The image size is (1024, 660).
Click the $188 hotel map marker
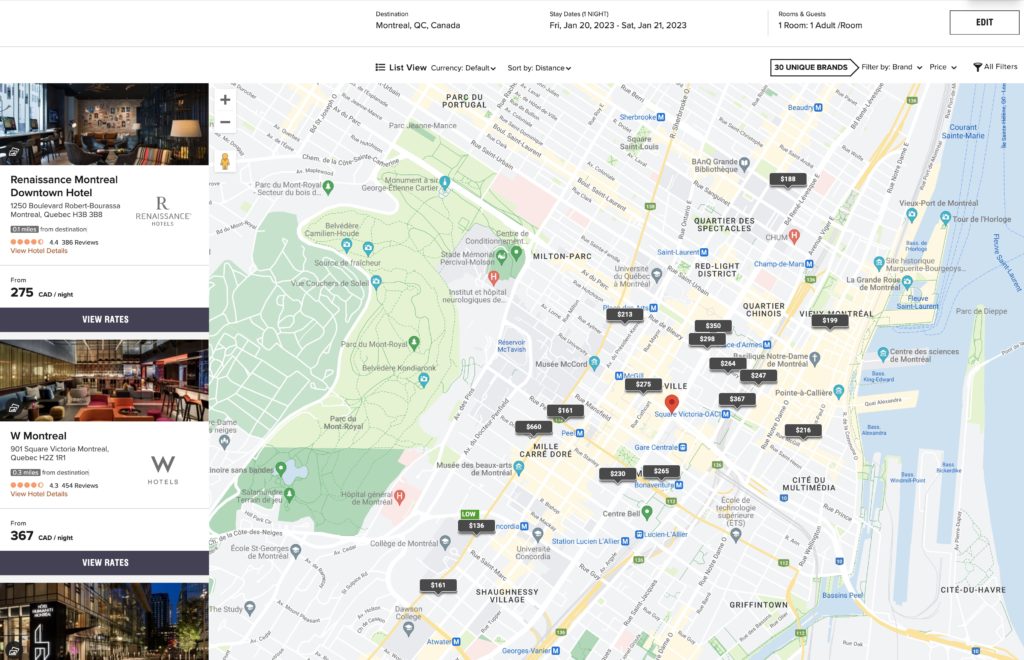[x=788, y=179]
